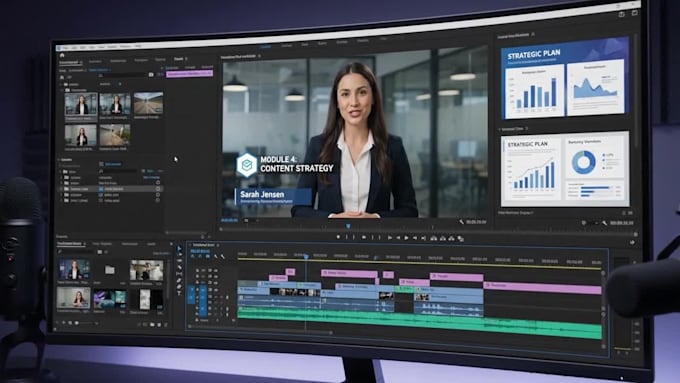Toggle the blue source patching button on track headers
The width and height of the screenshot is (680, 383).
coord(191,294)
